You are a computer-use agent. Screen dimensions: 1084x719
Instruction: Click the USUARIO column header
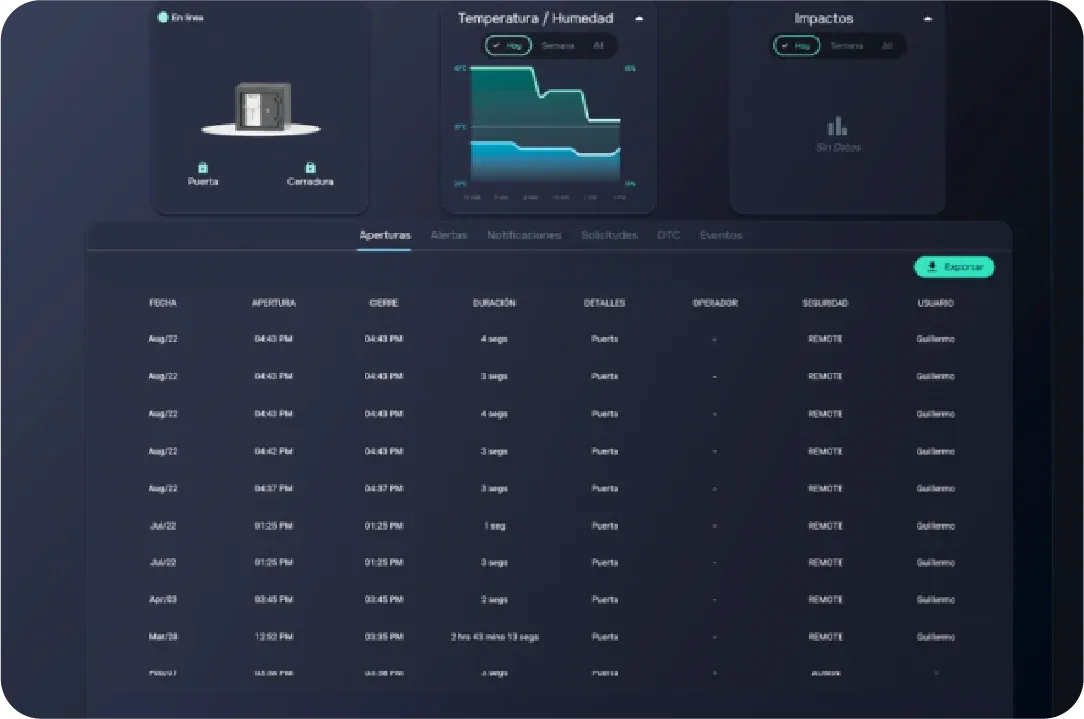(x=935, y=303)
